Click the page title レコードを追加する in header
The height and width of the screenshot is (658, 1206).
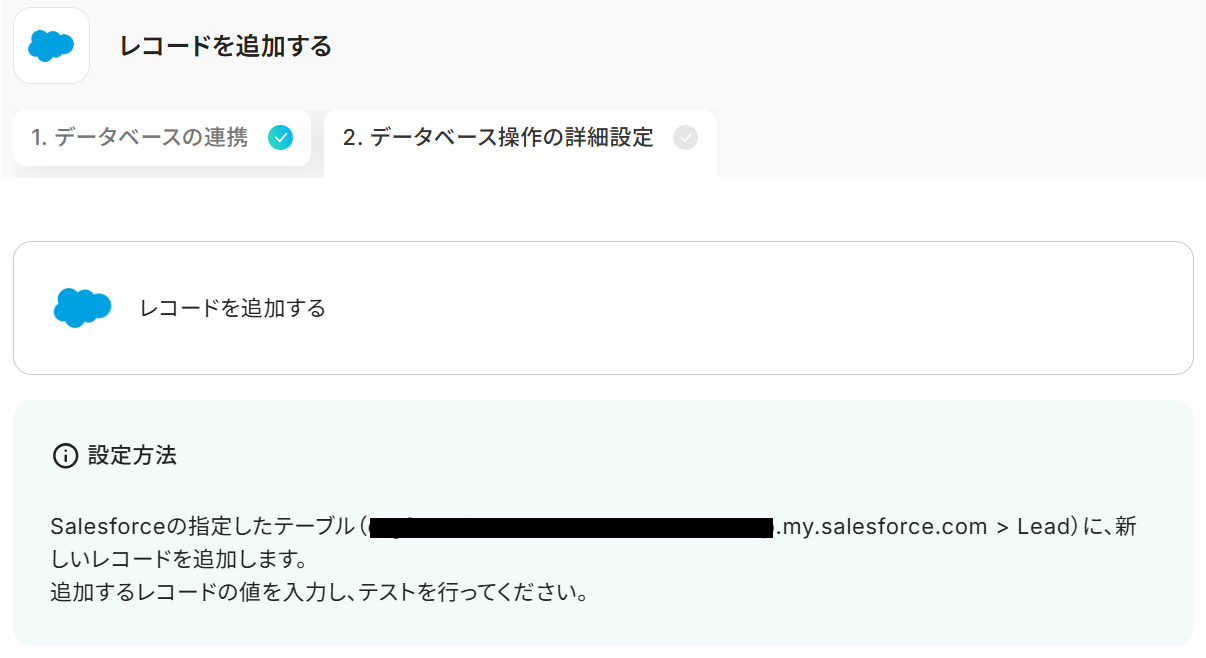tap(225, 46)
